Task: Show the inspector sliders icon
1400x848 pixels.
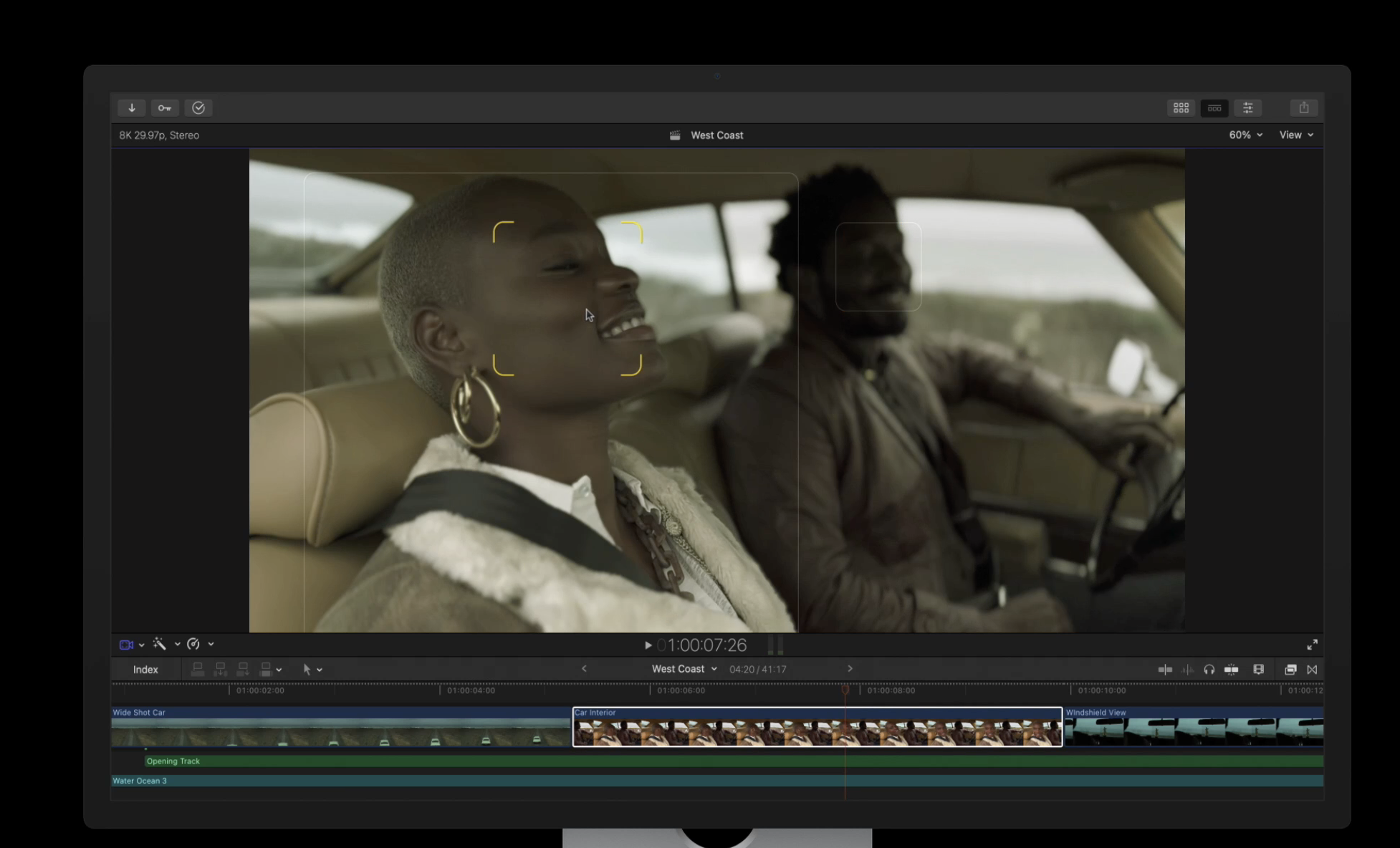Action: click(1247, 108)
